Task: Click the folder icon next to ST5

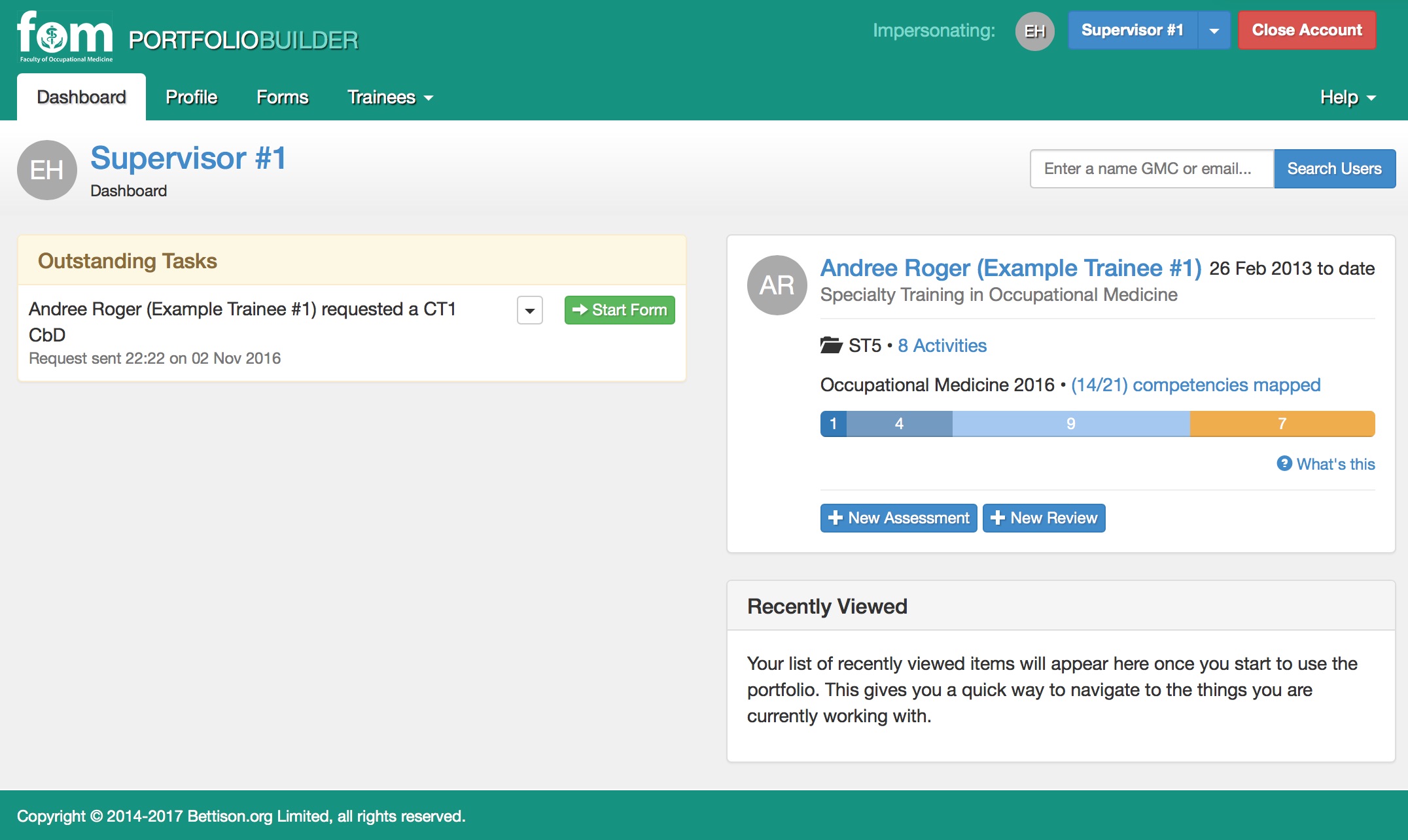Action: (831, 345)
